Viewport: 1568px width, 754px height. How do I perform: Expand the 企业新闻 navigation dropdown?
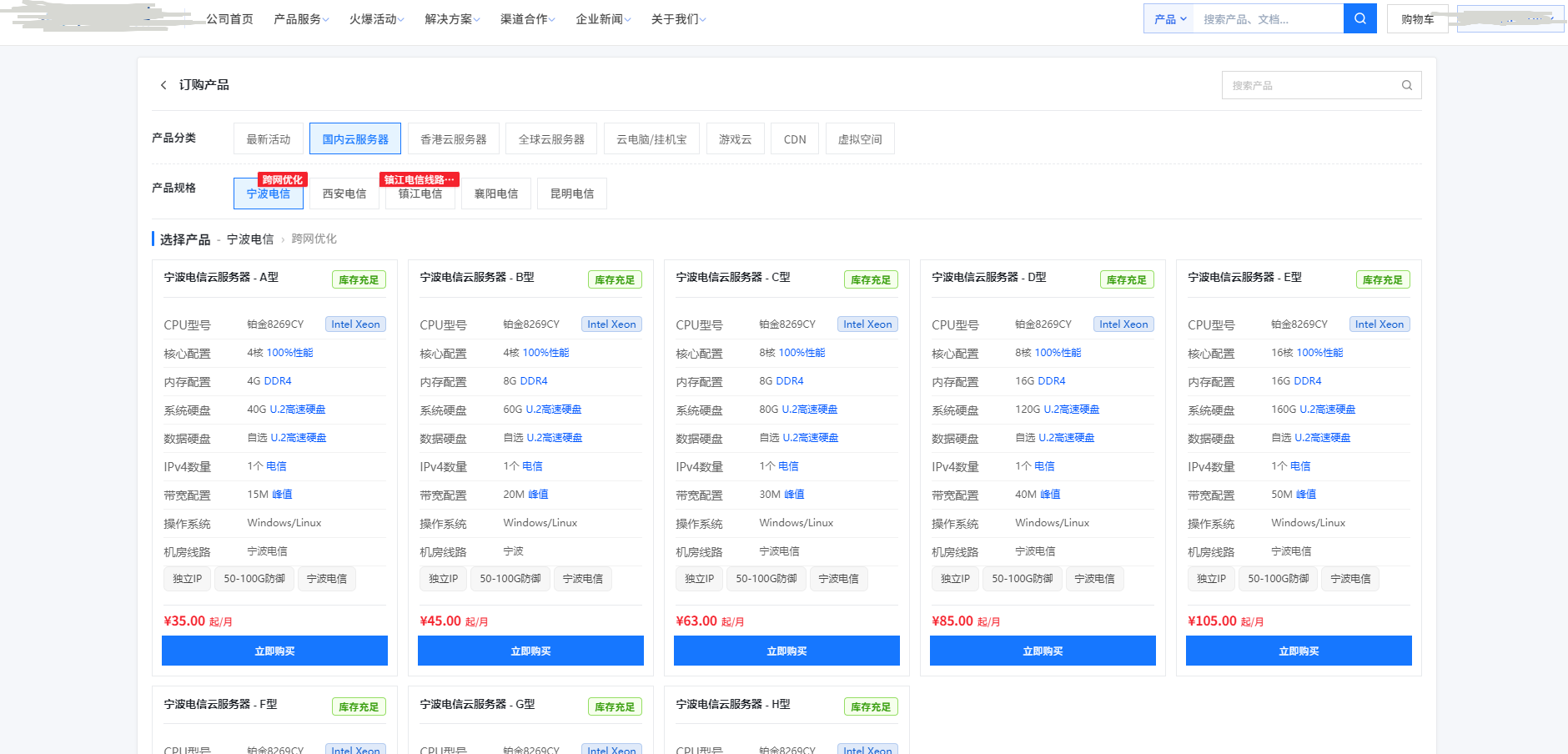click(603, 19)
